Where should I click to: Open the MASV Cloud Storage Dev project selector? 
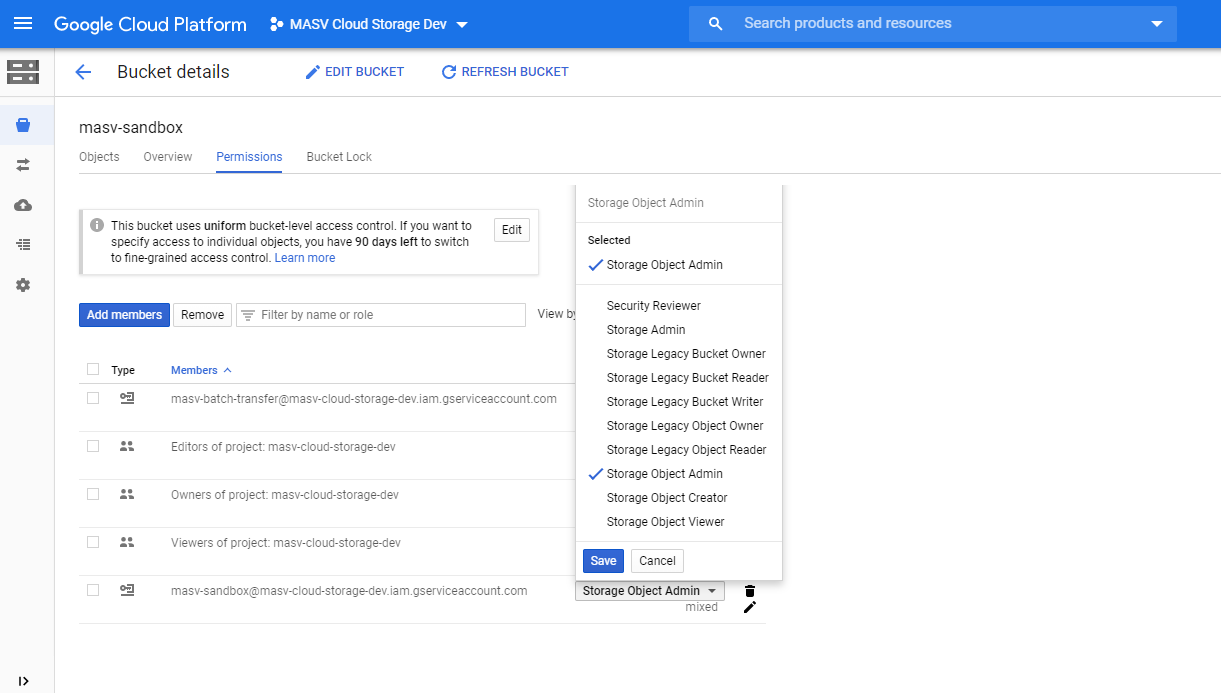(369, 24)
